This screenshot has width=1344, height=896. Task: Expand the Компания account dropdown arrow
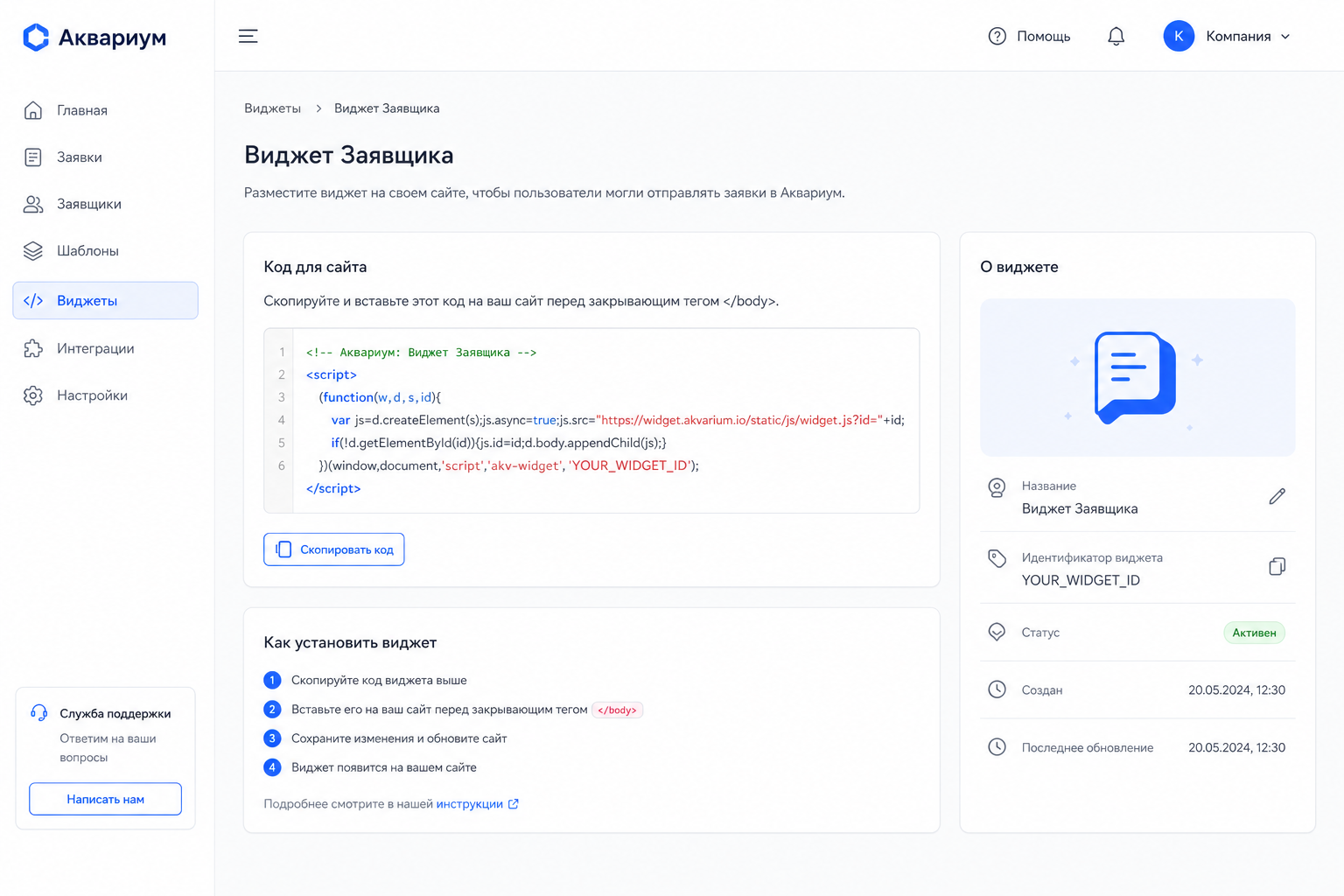pos(1285,37)
